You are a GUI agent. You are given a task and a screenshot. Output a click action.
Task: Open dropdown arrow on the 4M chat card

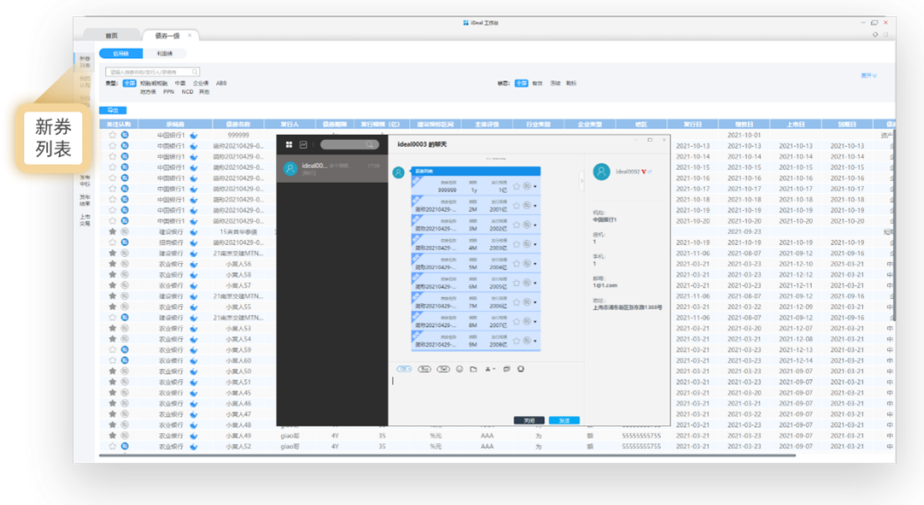[x=535, y=245]
